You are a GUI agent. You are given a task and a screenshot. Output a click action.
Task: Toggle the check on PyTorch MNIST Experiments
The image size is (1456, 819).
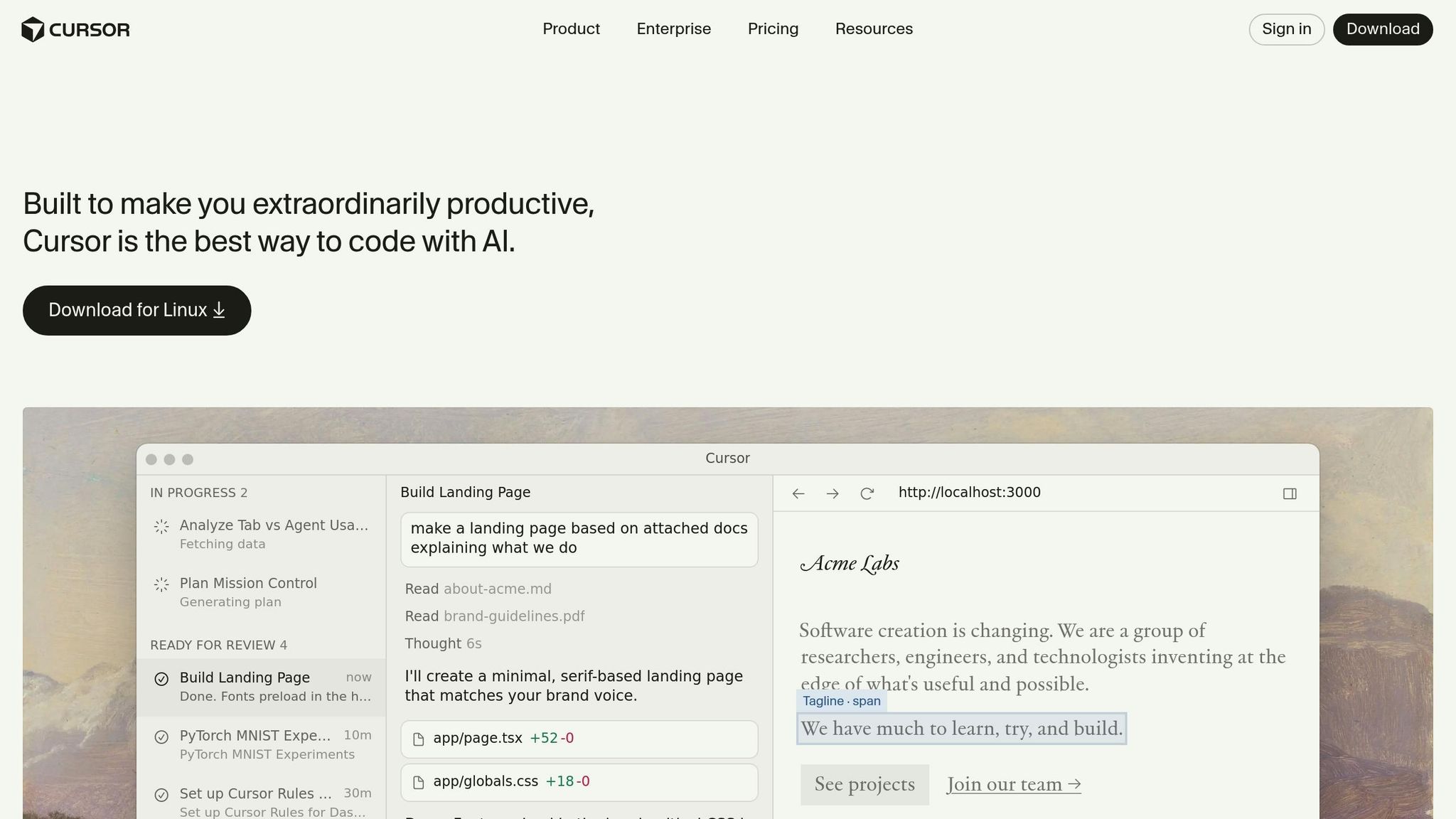pyautogui.click(x=162, y=737)
